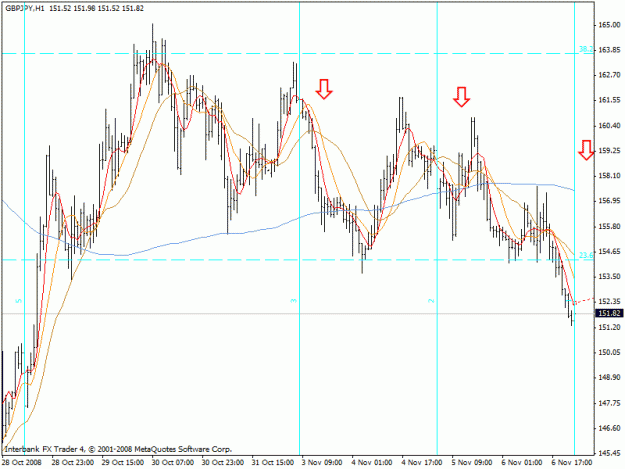Click the 151.20 price axis label
This screenshot has height=469, width=625.
tap(609, 327)
